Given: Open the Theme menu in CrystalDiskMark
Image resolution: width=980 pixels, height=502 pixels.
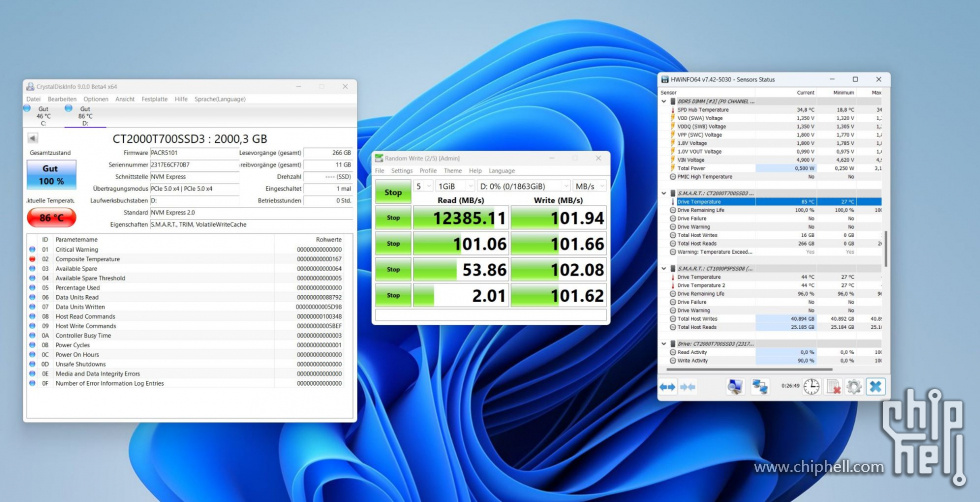Looking at the screenshot, I should [x=452, y=171].
